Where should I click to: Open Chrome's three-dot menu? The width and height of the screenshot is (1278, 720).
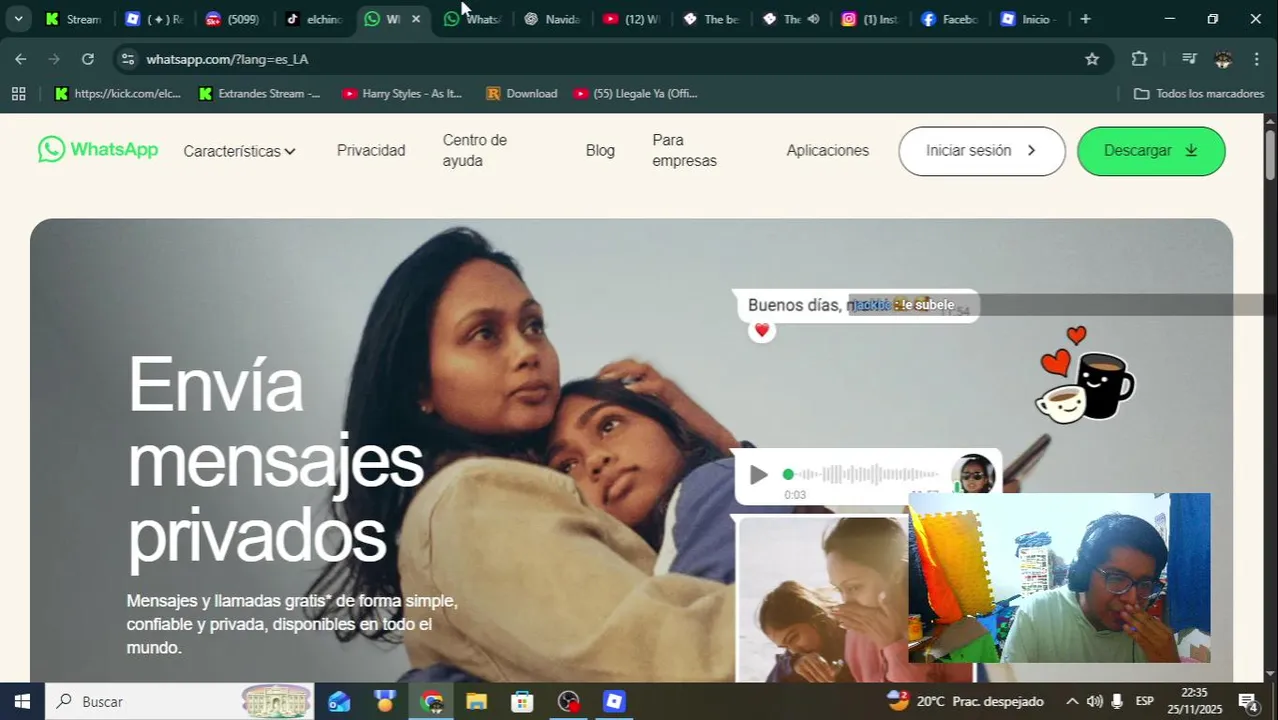pyautogui.click(x=1257, y=59)
